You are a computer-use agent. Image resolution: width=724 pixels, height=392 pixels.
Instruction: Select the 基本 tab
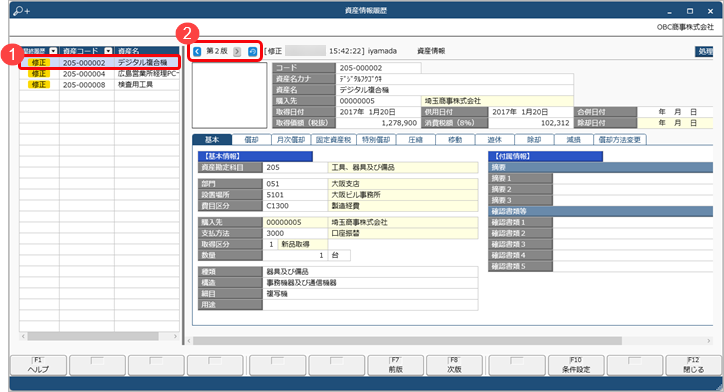pyautogui.click(x=212, y=139)
